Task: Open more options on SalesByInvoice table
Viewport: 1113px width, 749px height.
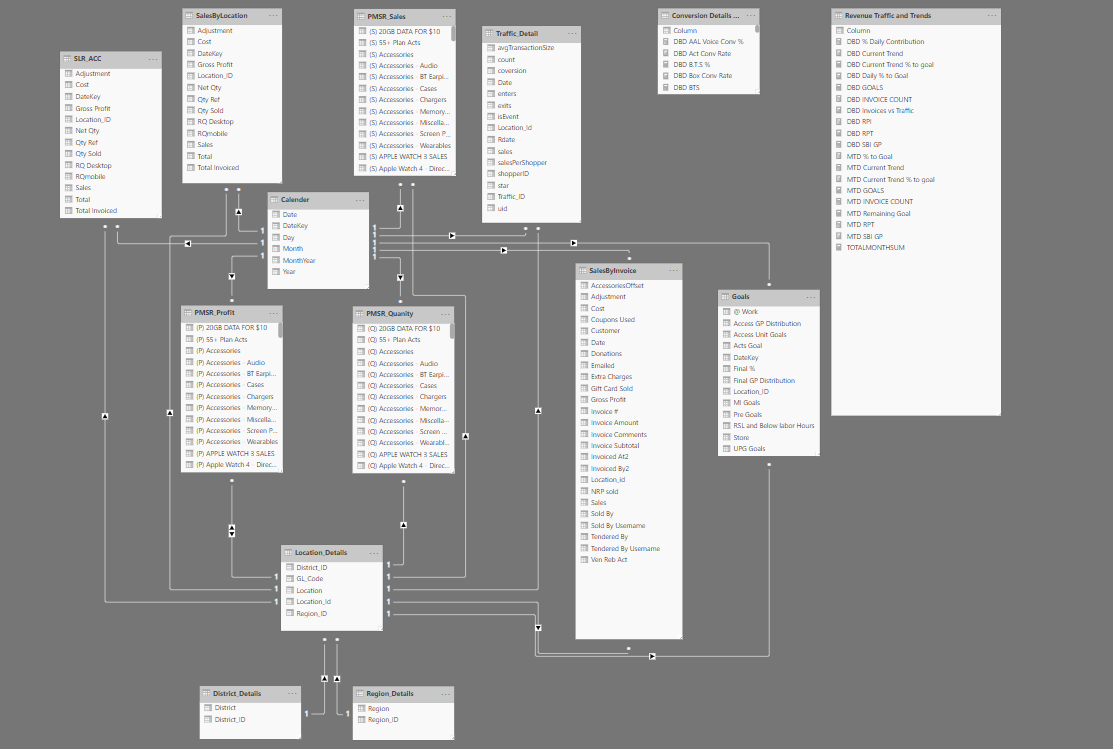Action: pyautogui.click(x=673, y=270)
